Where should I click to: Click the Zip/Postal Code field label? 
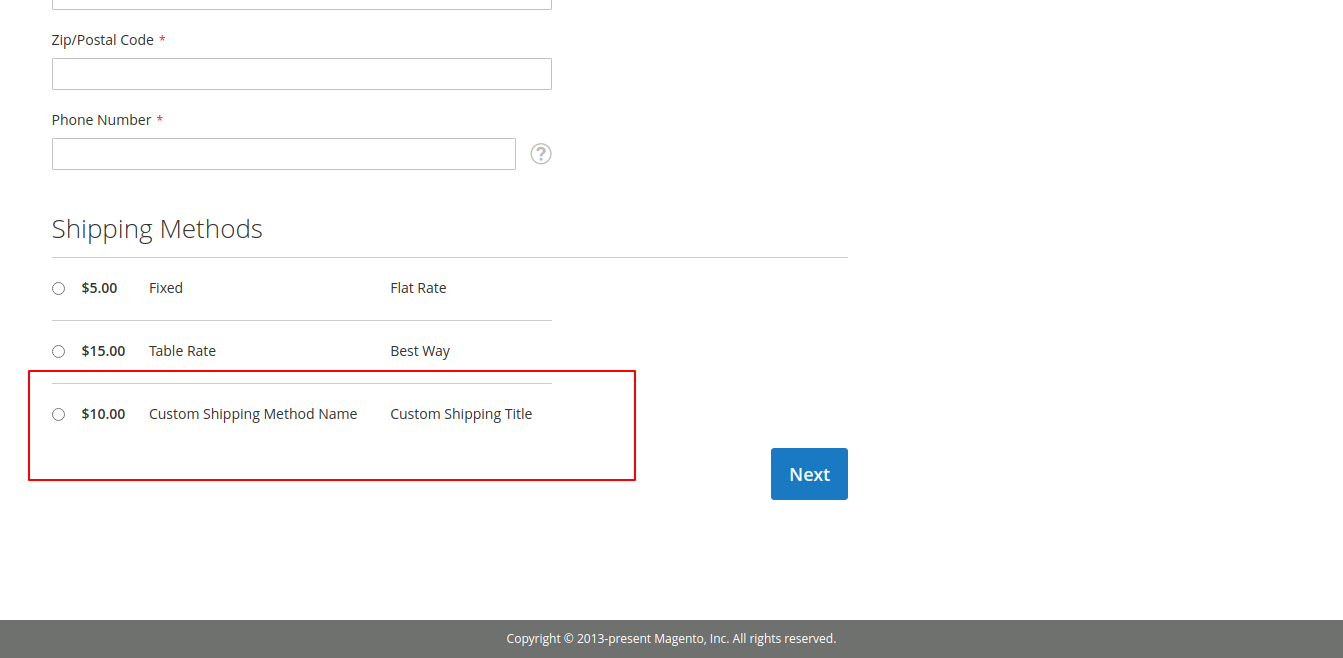click(103, 40)
